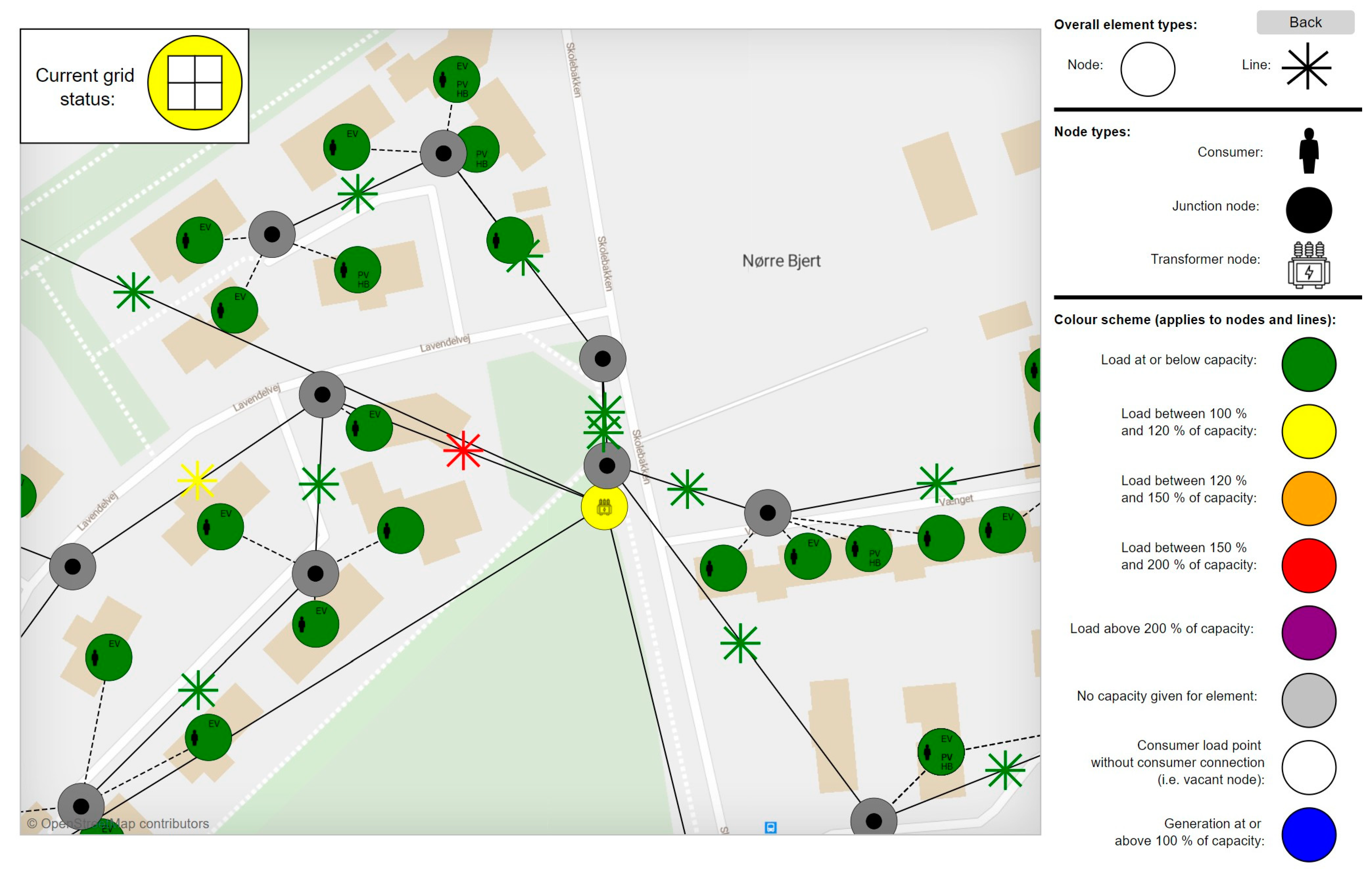Click the yellow line star marker
Viewport: 1372px width, 874px height.
coord(197,480)
